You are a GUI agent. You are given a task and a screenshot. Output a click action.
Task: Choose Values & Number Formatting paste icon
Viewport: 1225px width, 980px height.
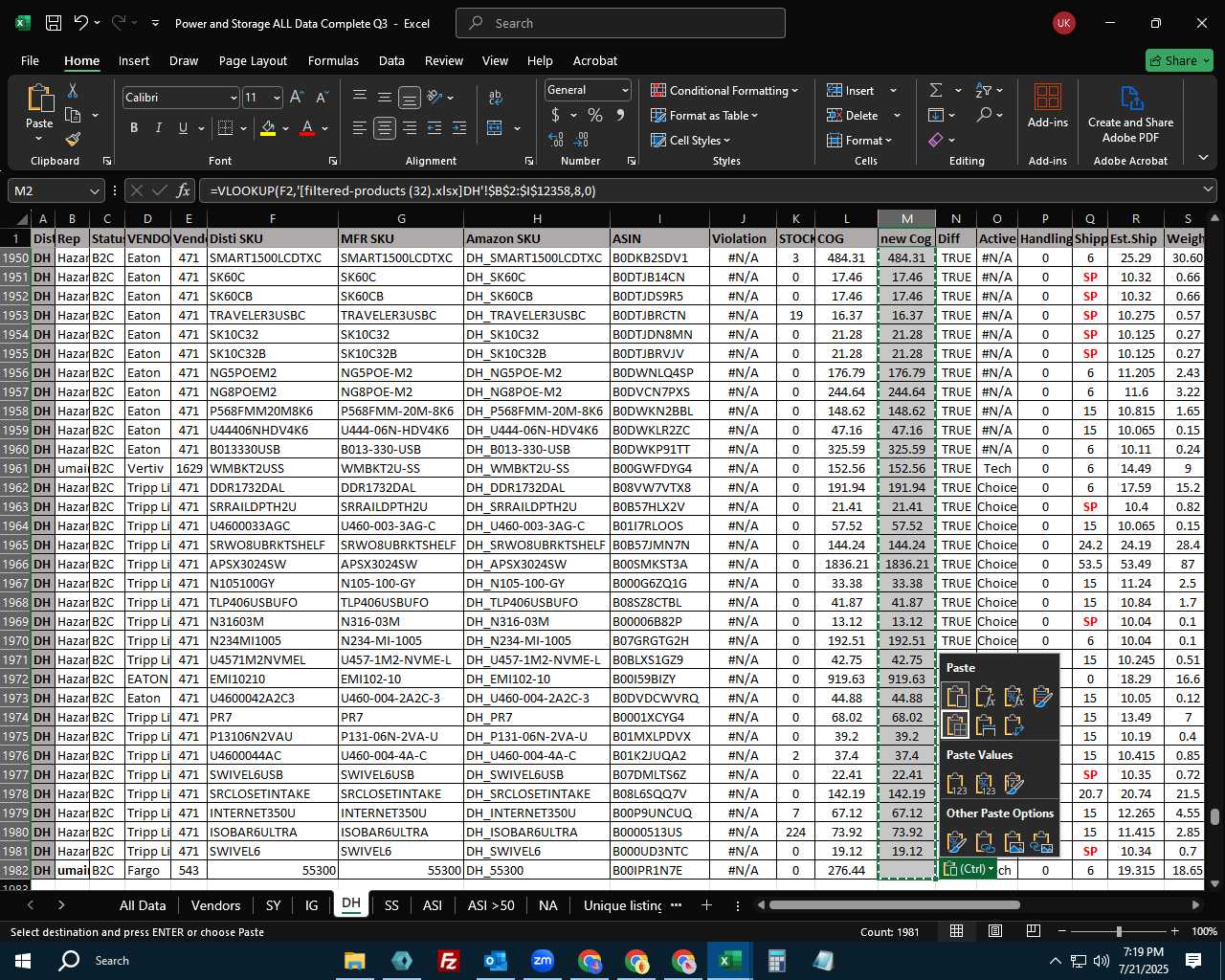tap(985, 784)
